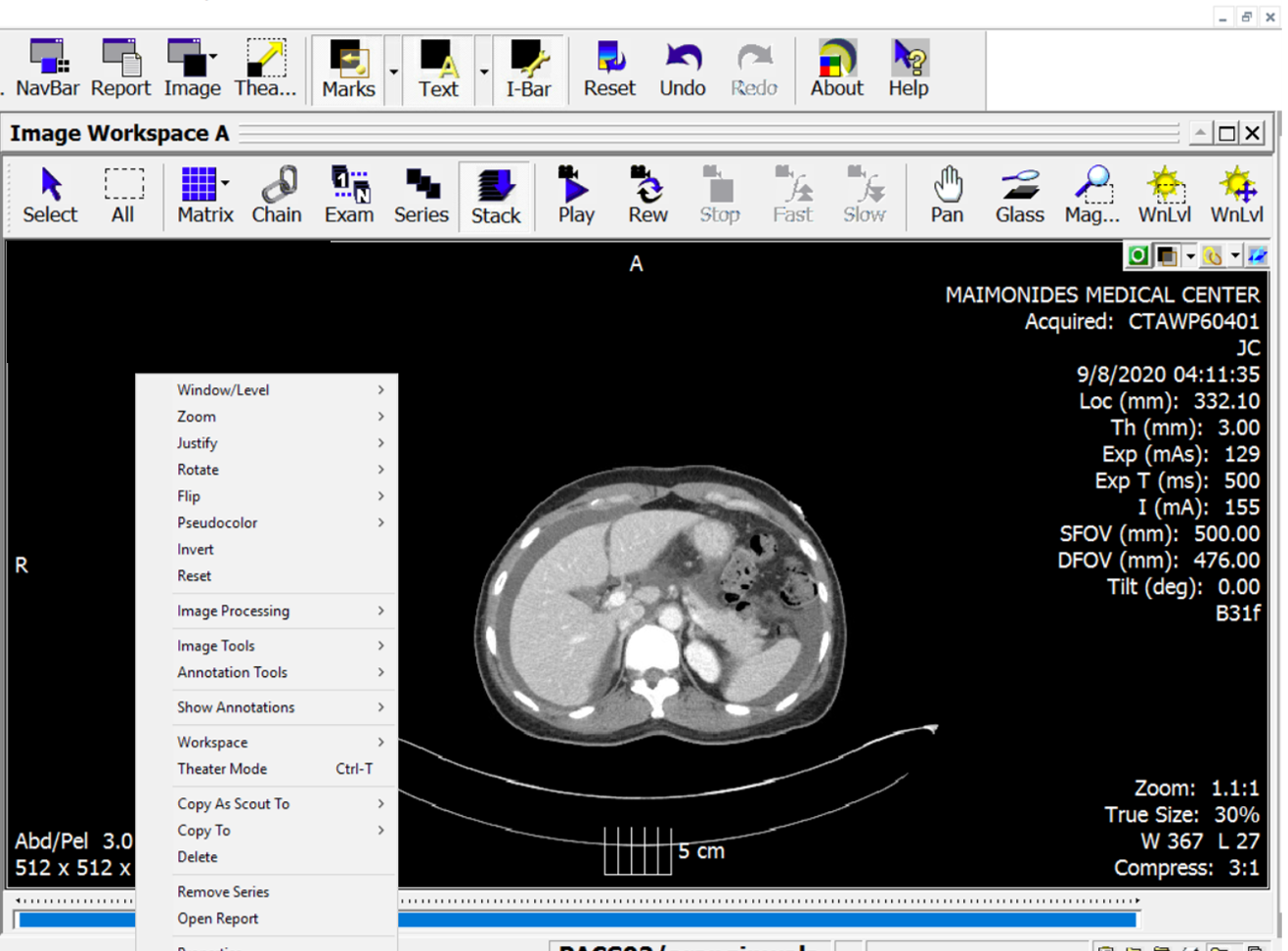Expand the Text tool dropdown arrow

[x=484, y=71]
